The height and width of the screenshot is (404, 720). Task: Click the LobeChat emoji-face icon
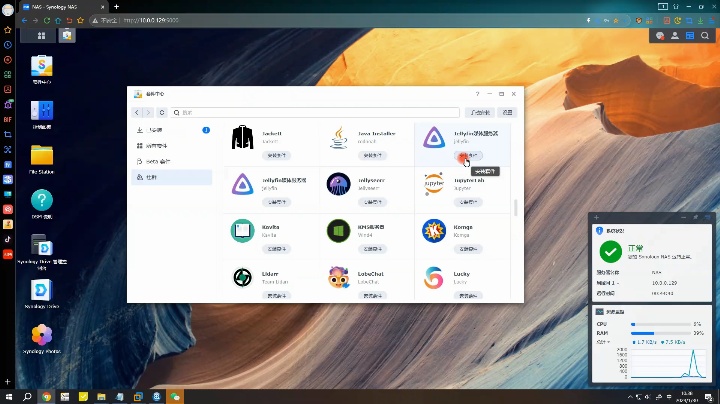click(338, 278)
